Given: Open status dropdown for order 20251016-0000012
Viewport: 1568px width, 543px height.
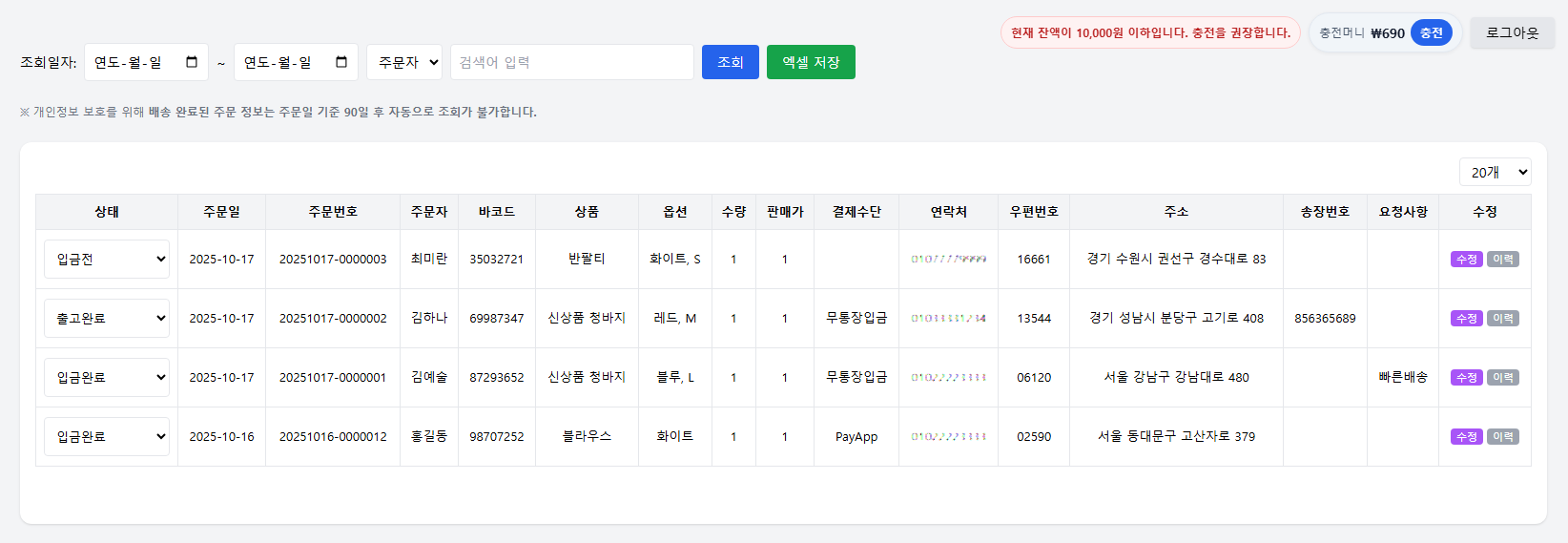Looking at the screenshot, I should click(x=107, y=436).
